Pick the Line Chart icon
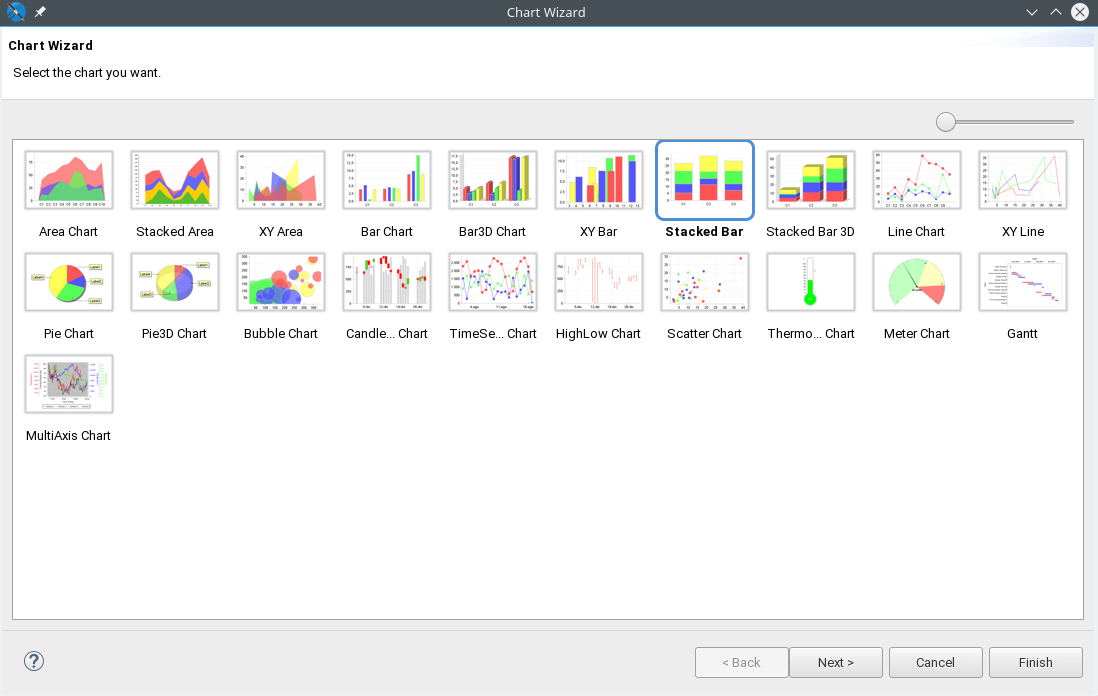Image resolution: width=1098 pixels, height=696 pixels. click(x=917, y=180)
